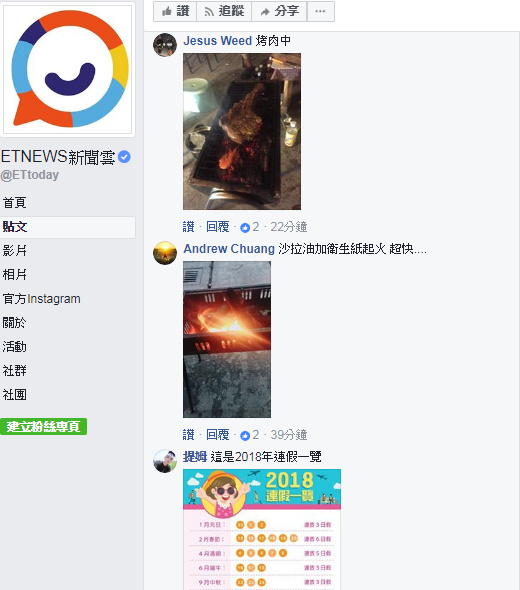Open Jesus Weed's profile avatar

(x=165, y=45)
